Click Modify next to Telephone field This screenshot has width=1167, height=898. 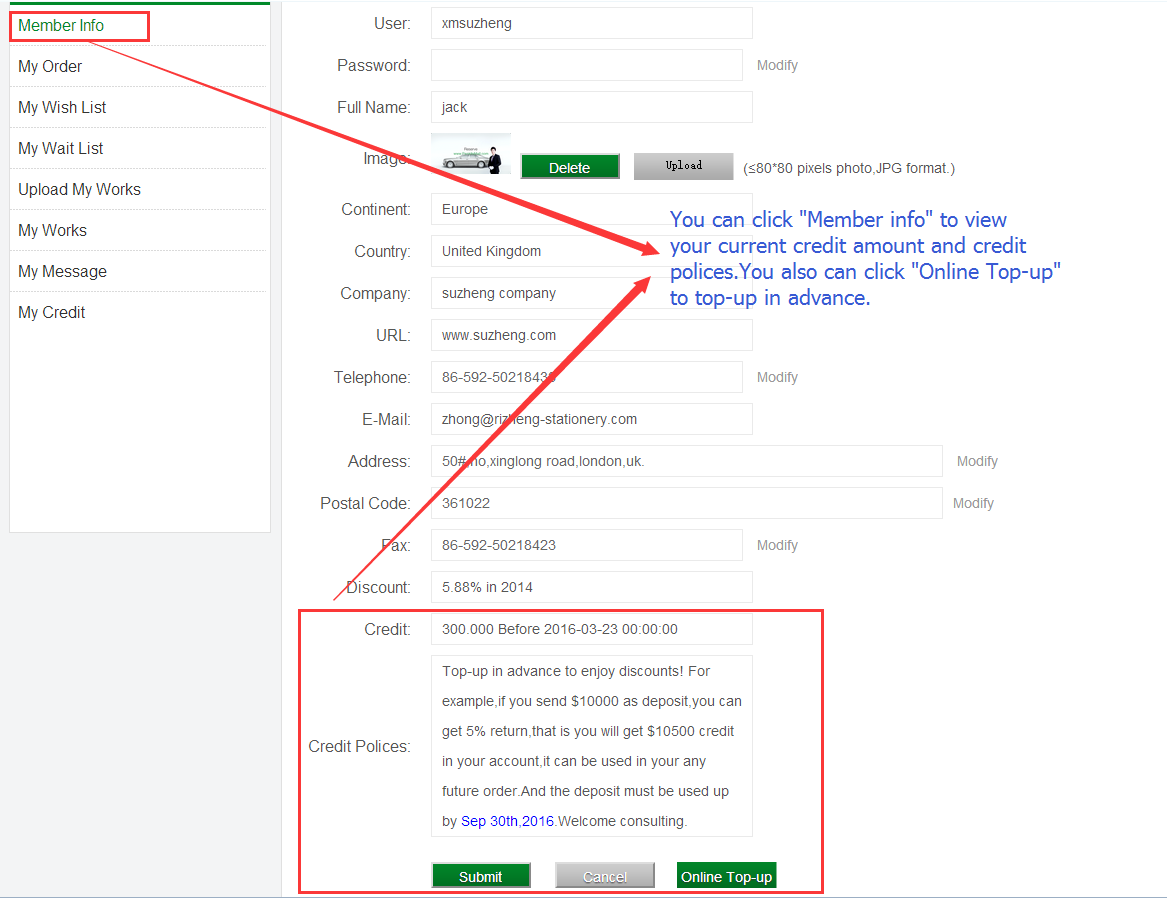[777, 378]
